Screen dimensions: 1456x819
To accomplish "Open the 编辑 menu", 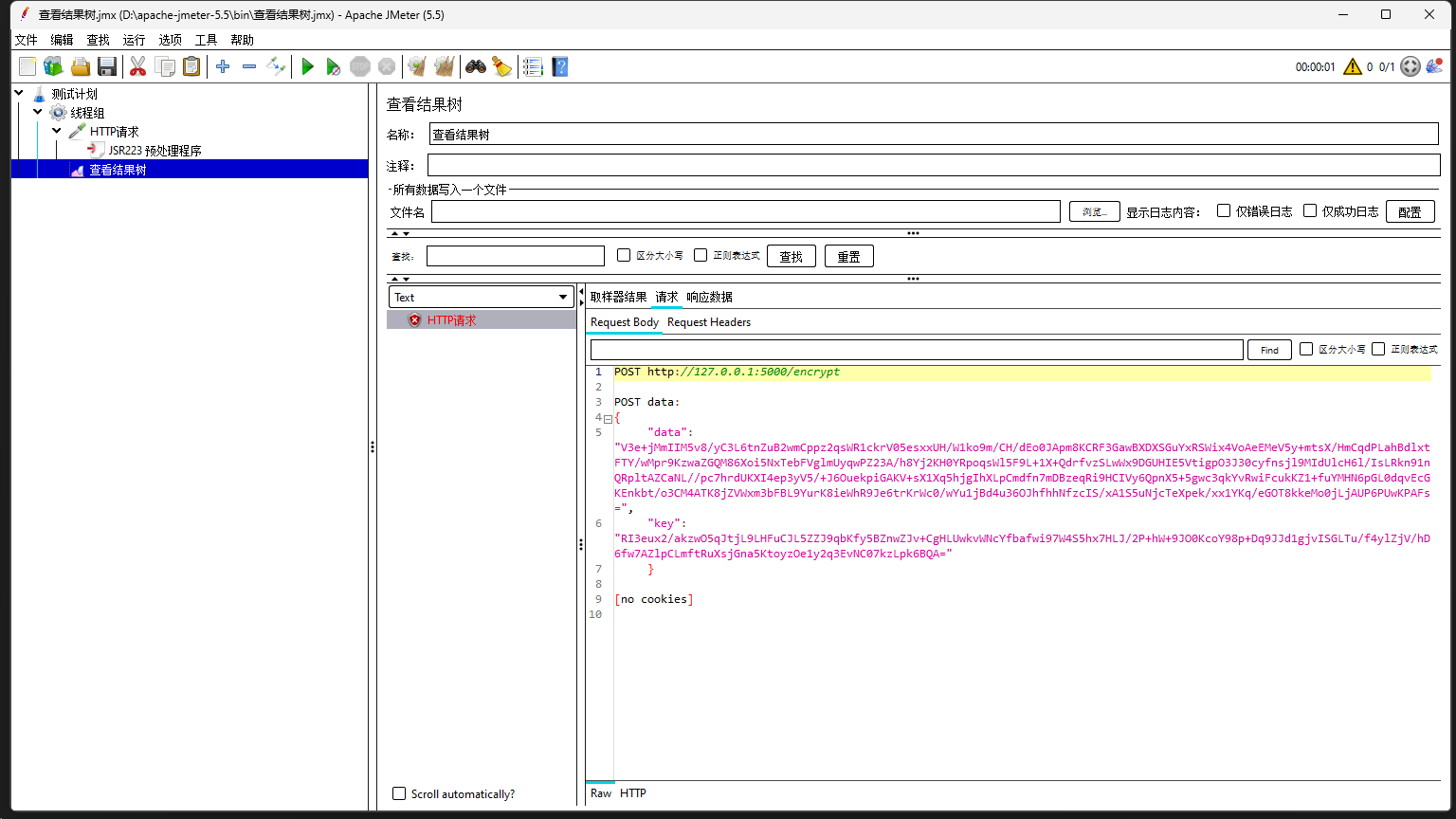I will click(x=62, y=40).
